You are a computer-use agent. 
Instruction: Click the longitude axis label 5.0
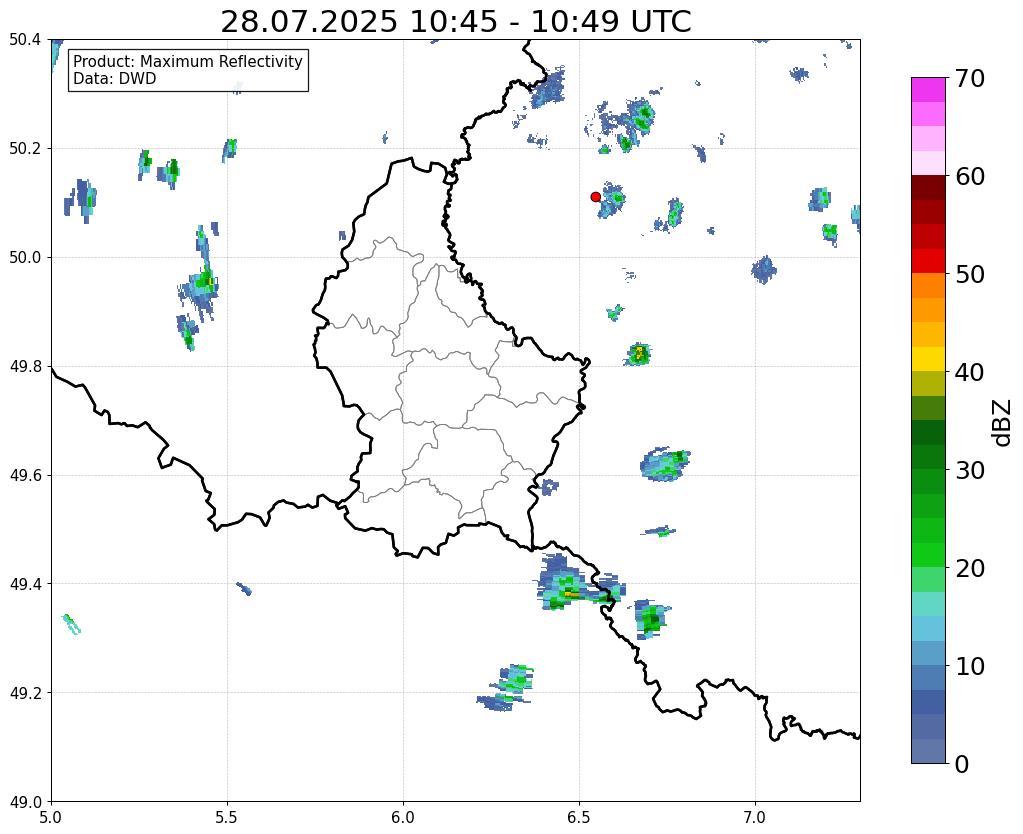pyautogui.click(x=51, y=817)
